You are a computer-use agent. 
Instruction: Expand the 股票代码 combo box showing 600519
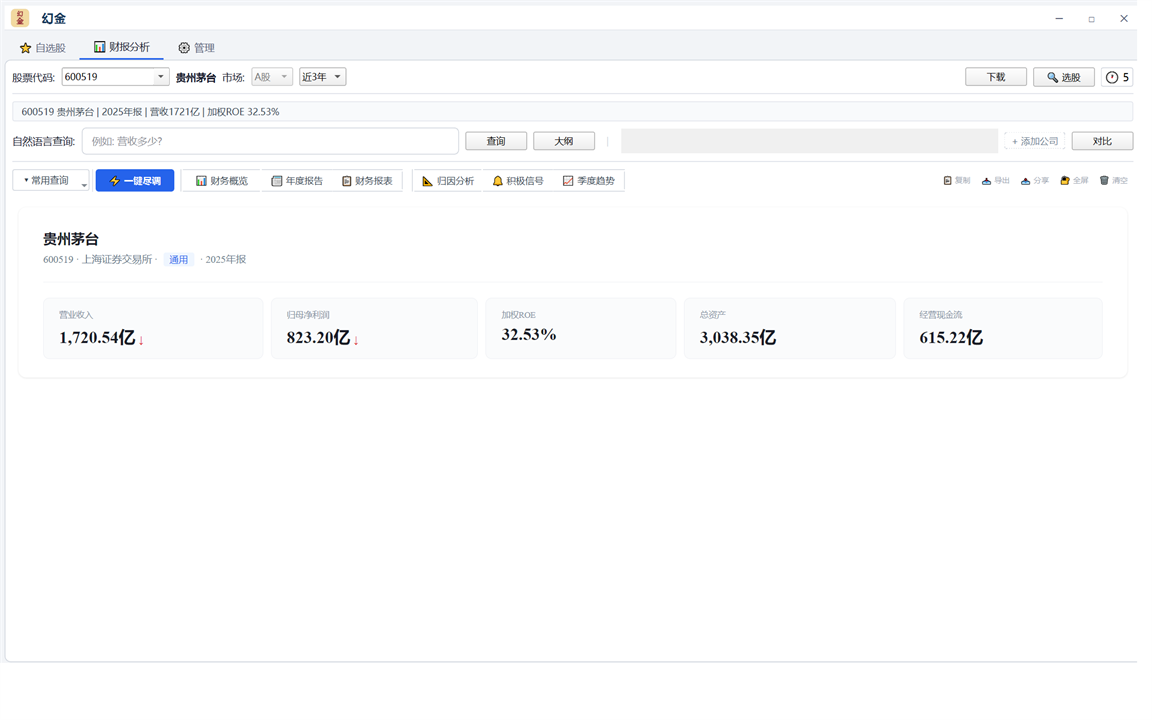pos(115,77)
